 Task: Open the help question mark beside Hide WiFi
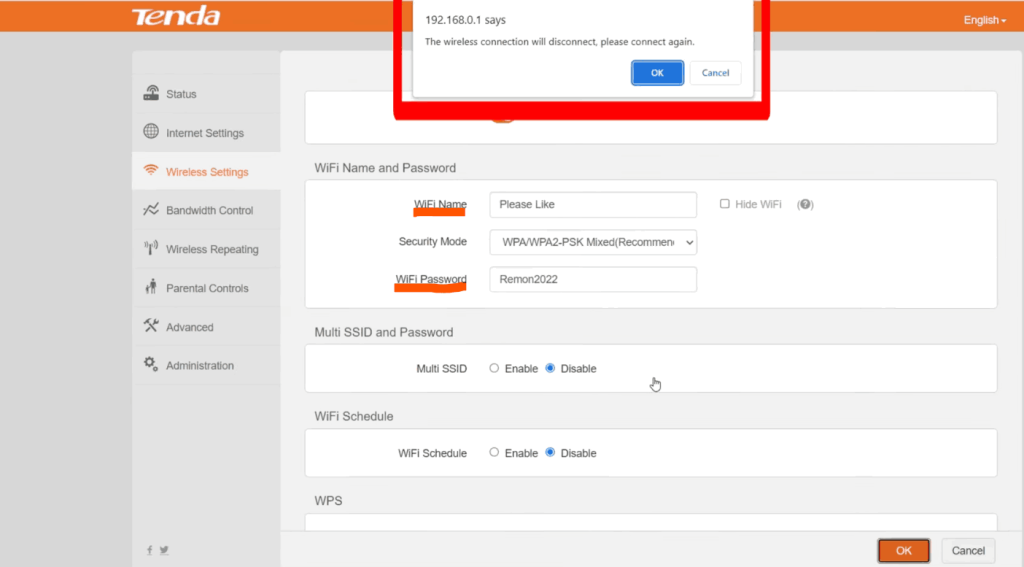pos(805,204)
